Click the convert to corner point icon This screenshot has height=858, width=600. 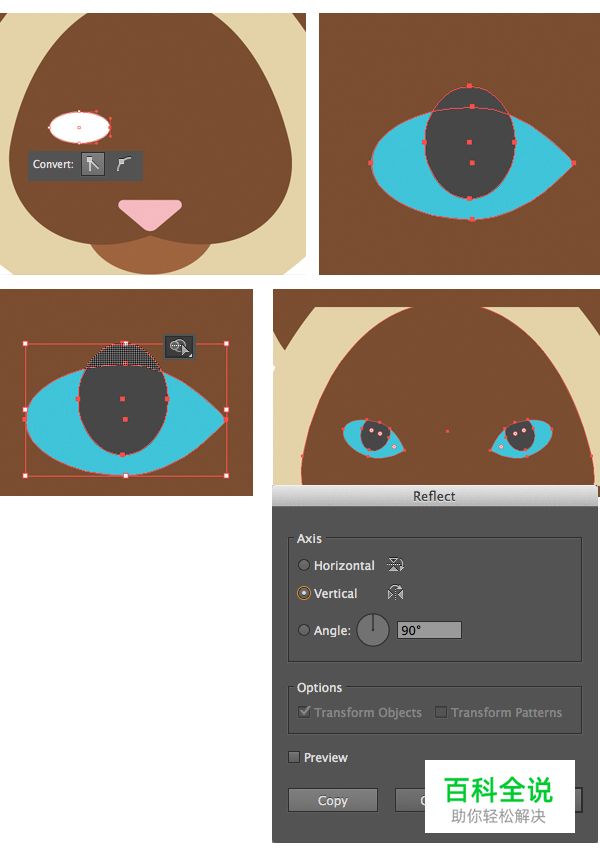point(93,165)
